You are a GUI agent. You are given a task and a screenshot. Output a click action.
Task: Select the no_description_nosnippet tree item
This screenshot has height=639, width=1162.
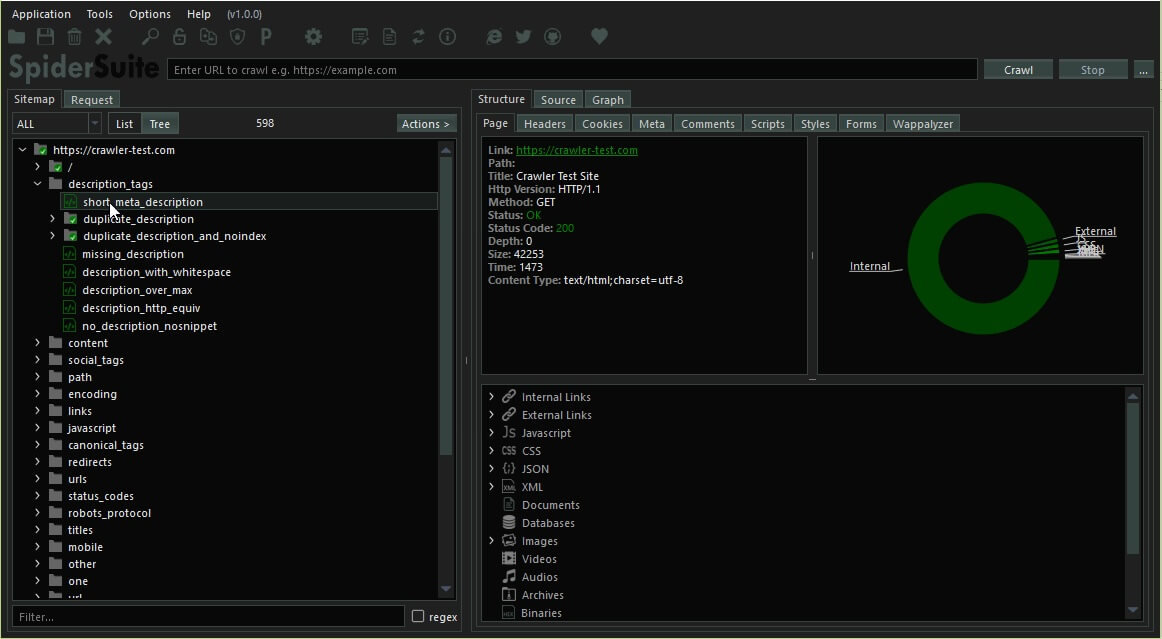tap(150, 326)
